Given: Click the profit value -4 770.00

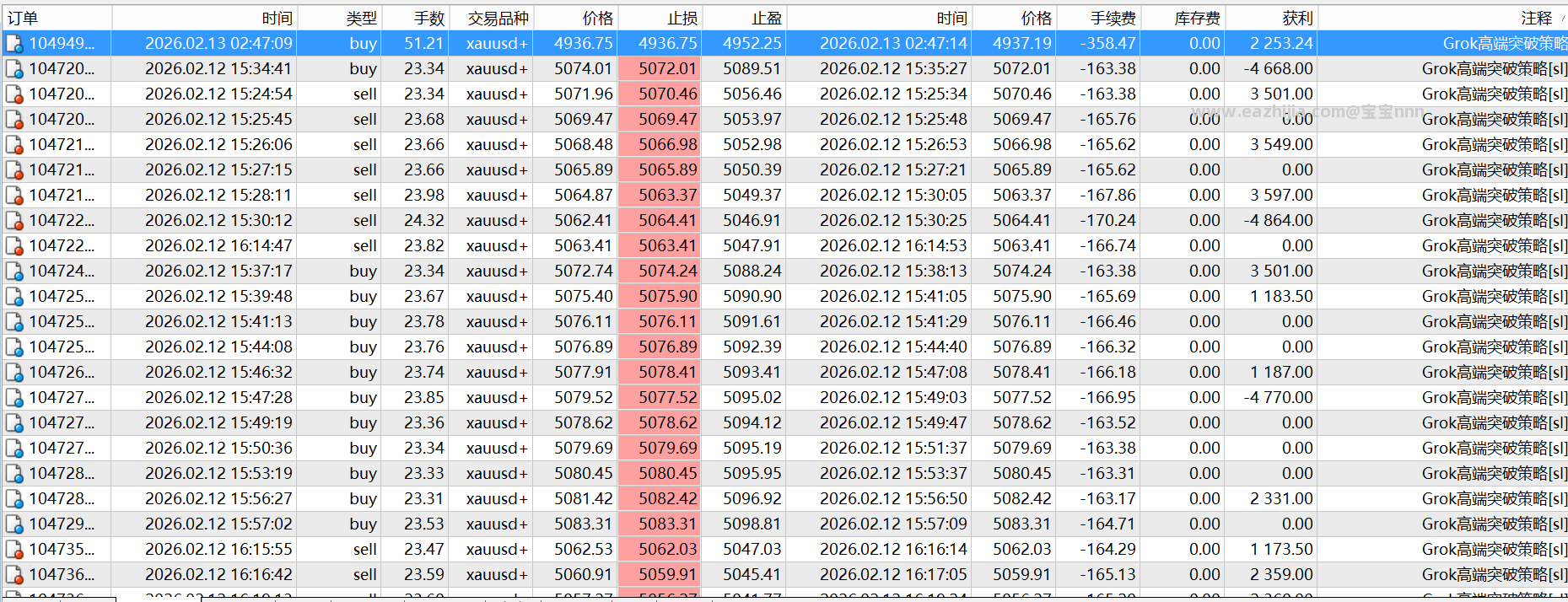Looking at the screenshot, I should [1278, 397].
